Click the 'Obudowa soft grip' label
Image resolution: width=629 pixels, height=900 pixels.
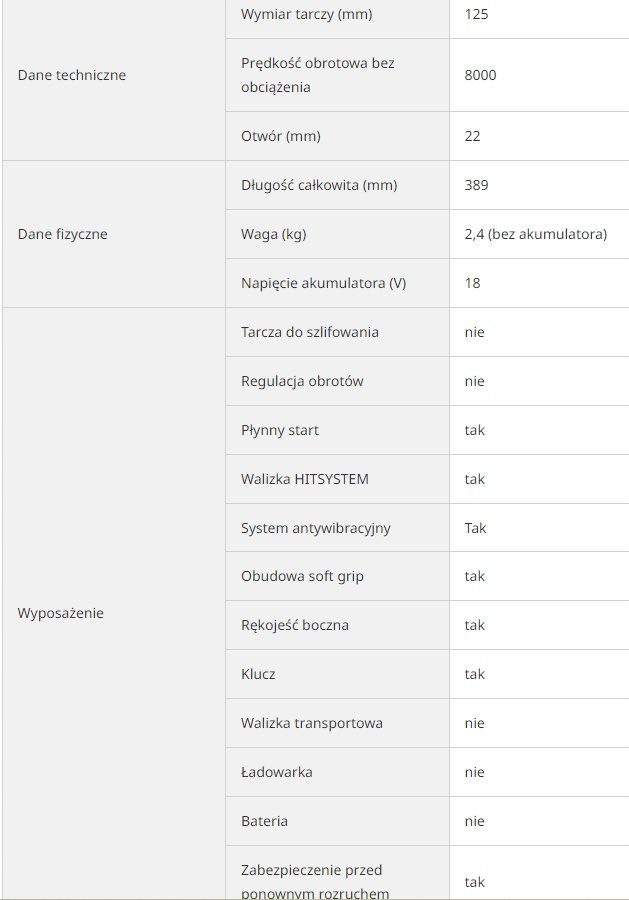[x=300, y=576]
